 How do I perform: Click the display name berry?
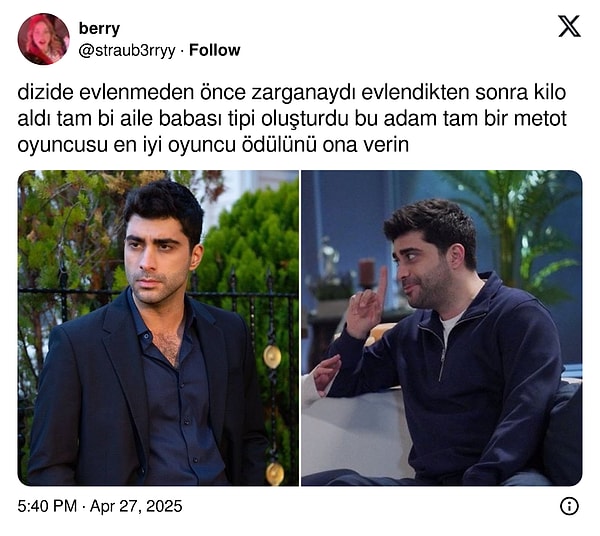[x=99, y=28]
